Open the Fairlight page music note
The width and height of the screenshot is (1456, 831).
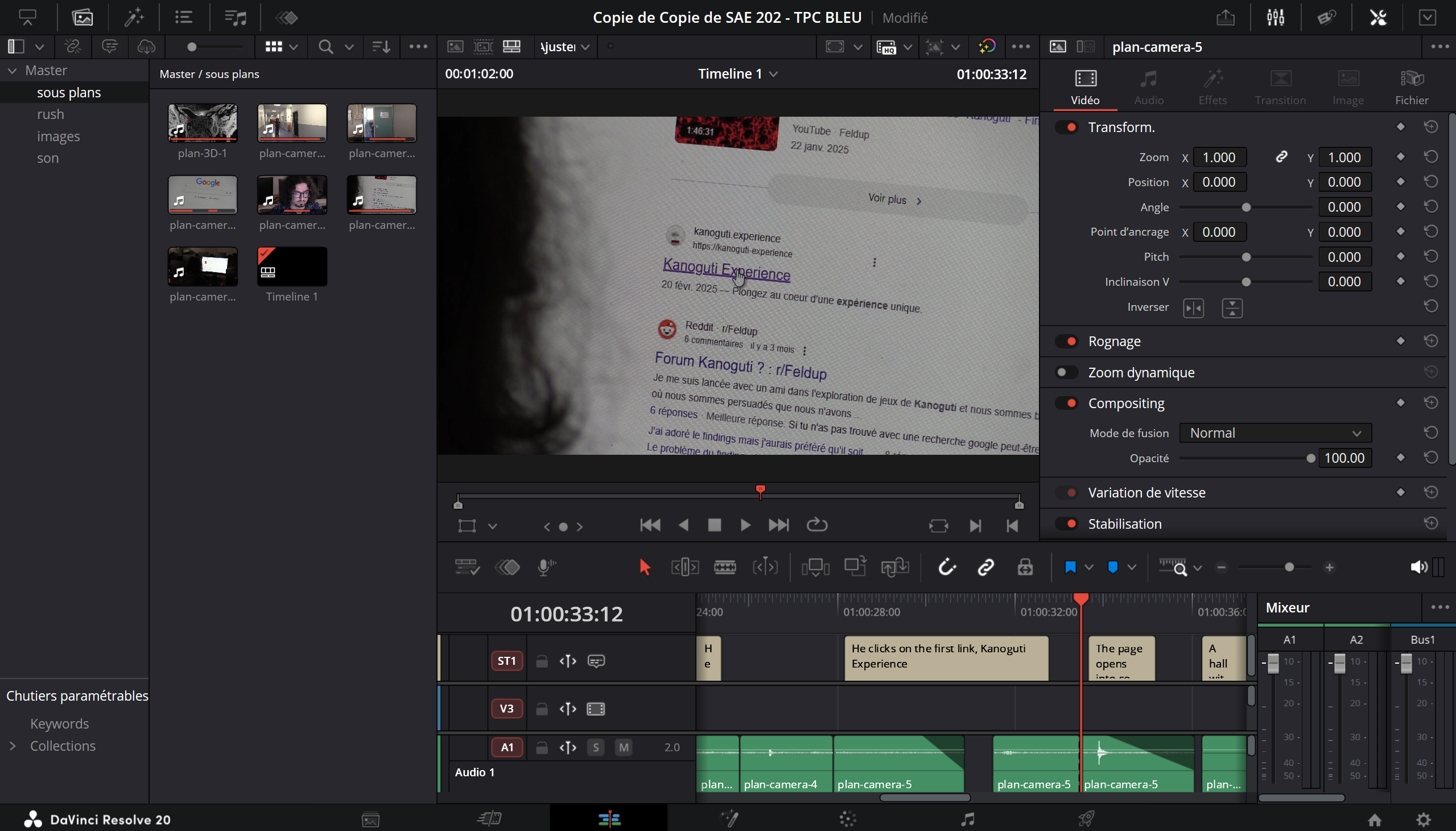click(x=967, y=820)
